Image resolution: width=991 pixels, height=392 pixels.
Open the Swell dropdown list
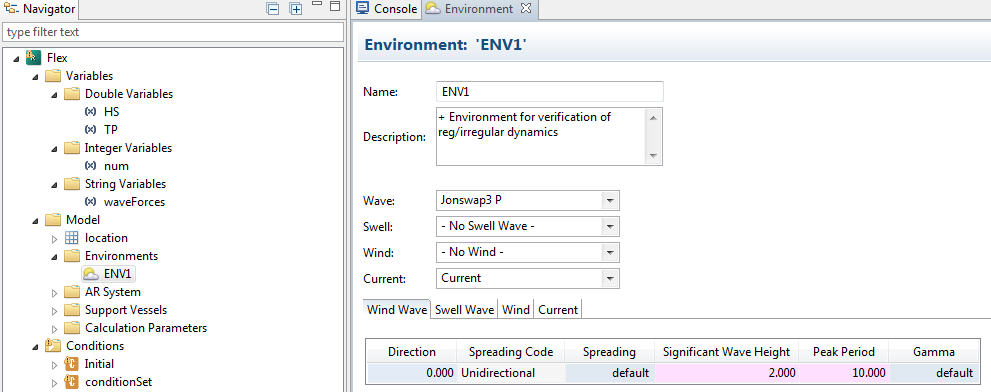(x=528, y=226)
